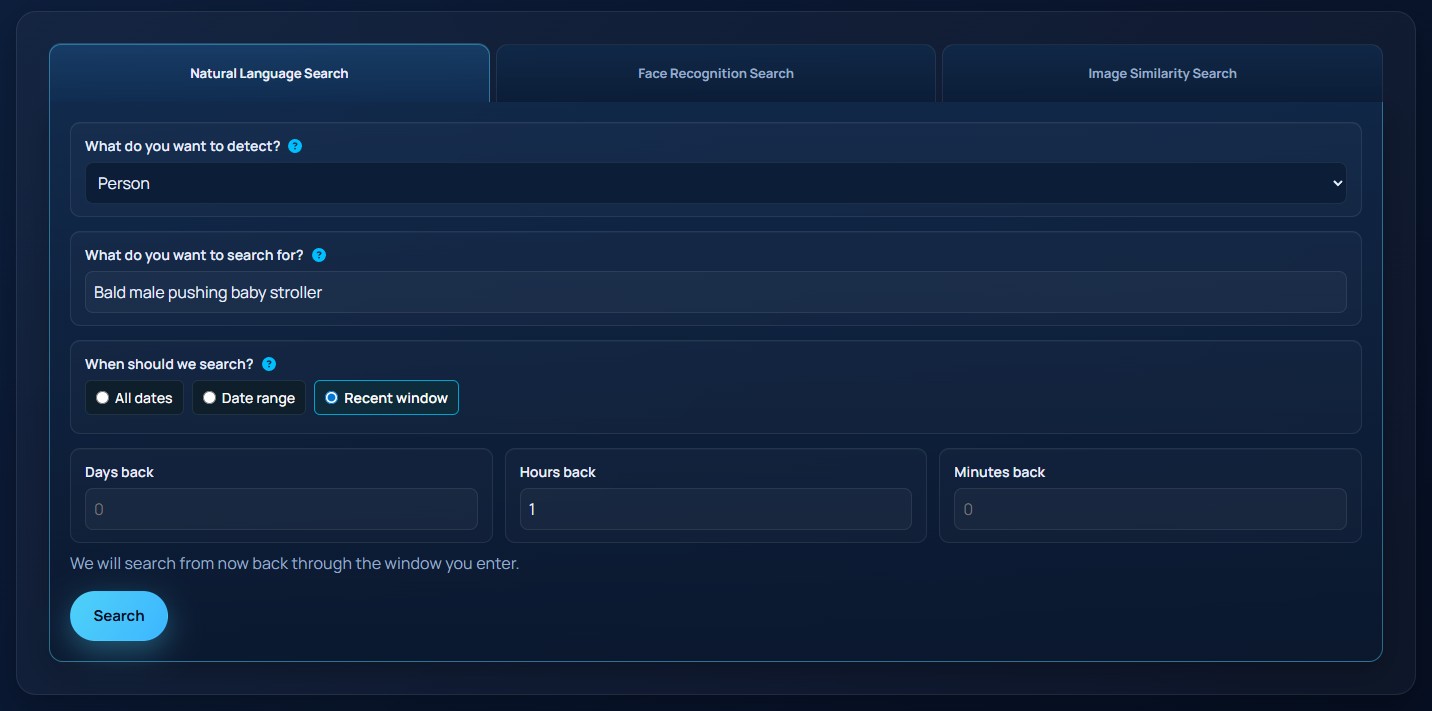This screenshot has height=711, width=1432.
Task: Select the "Natural Language Search" tab
Action: click(x=269, y=72)
